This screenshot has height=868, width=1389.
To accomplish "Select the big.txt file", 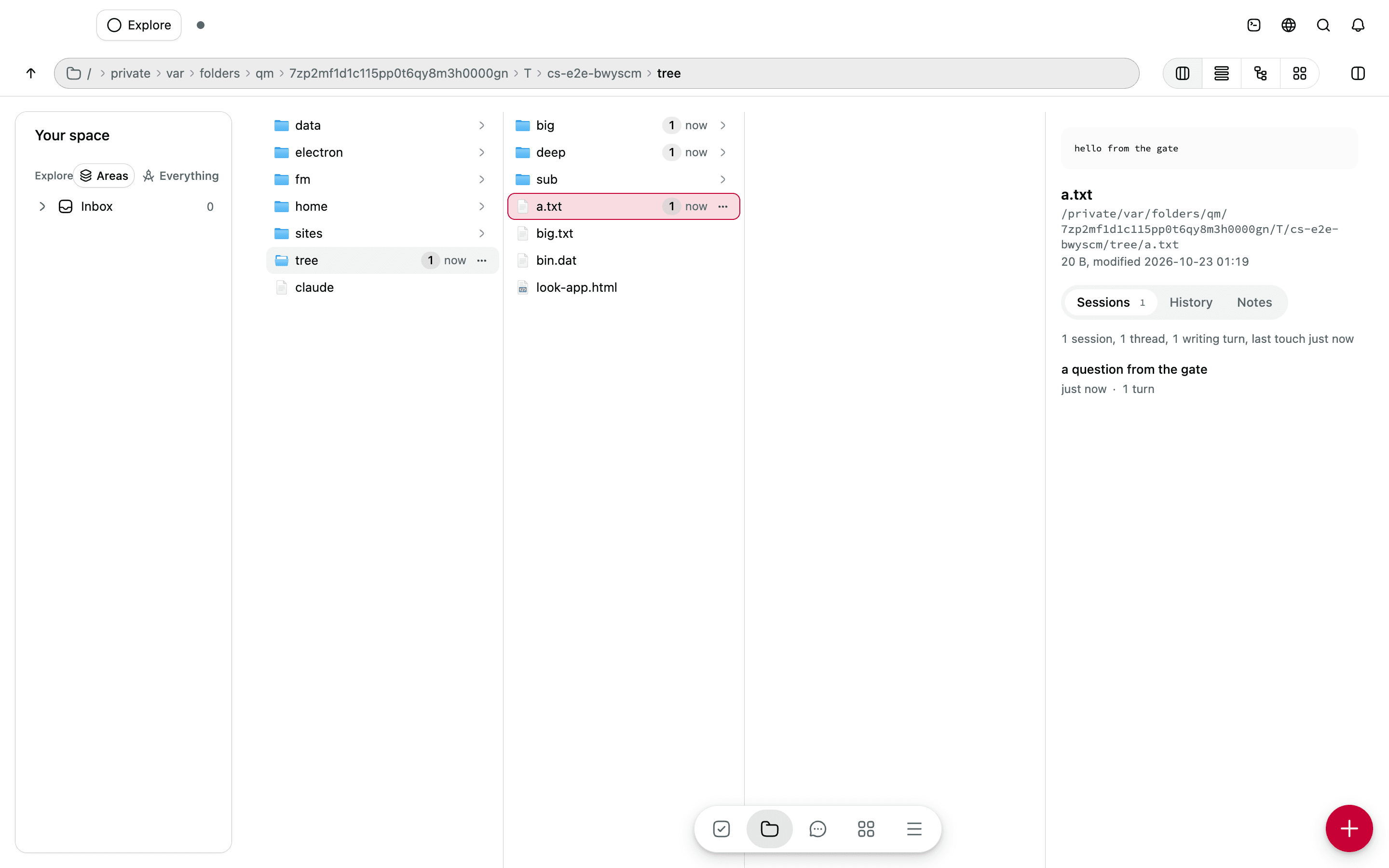I will (x=623, y=233).
